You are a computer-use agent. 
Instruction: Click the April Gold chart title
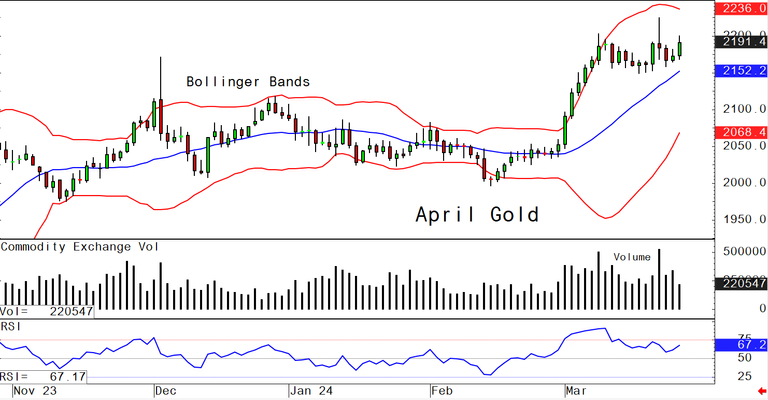click(477, 215)
